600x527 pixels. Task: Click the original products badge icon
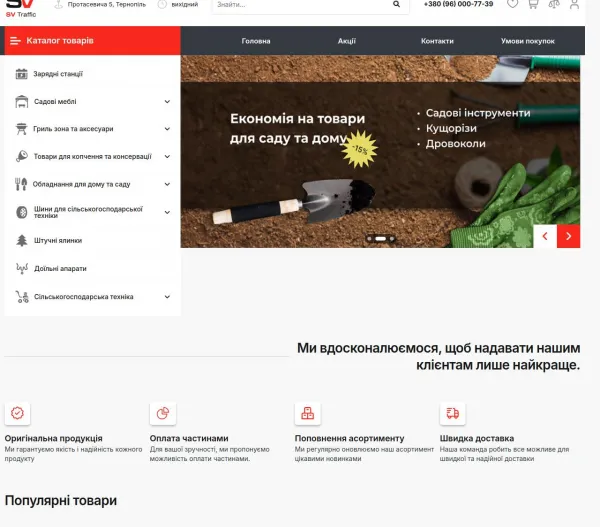click(17, 413)
